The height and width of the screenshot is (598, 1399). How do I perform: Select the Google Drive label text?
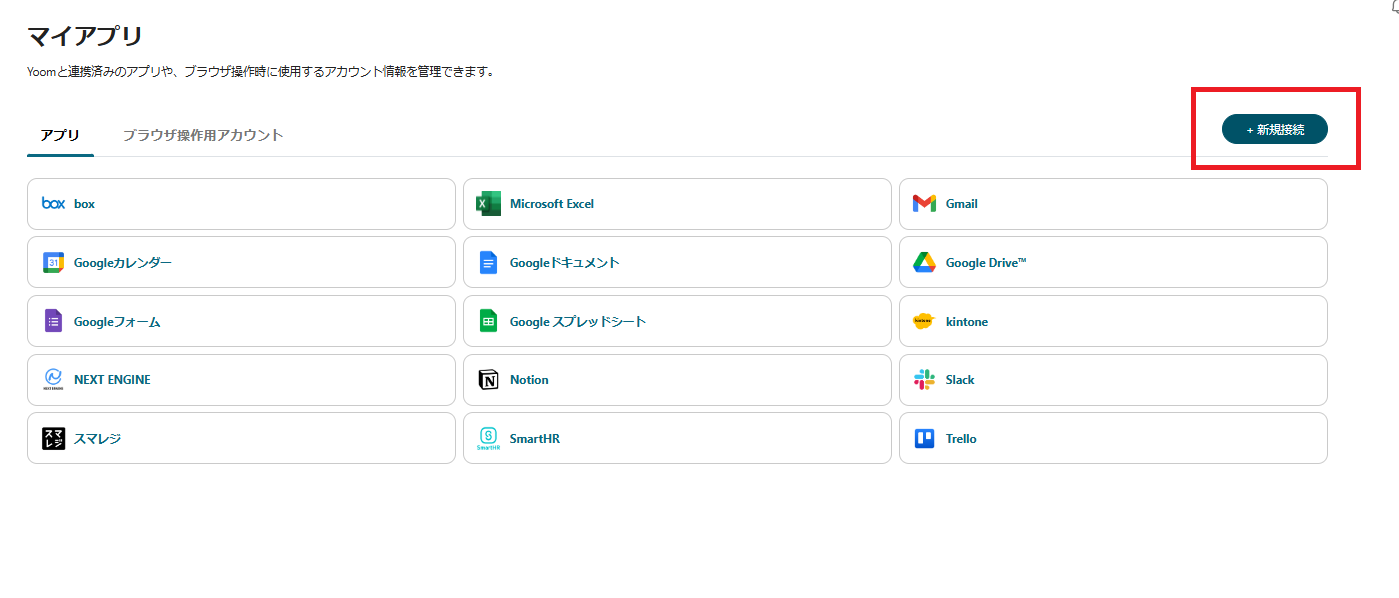click(x=986, y=263)
